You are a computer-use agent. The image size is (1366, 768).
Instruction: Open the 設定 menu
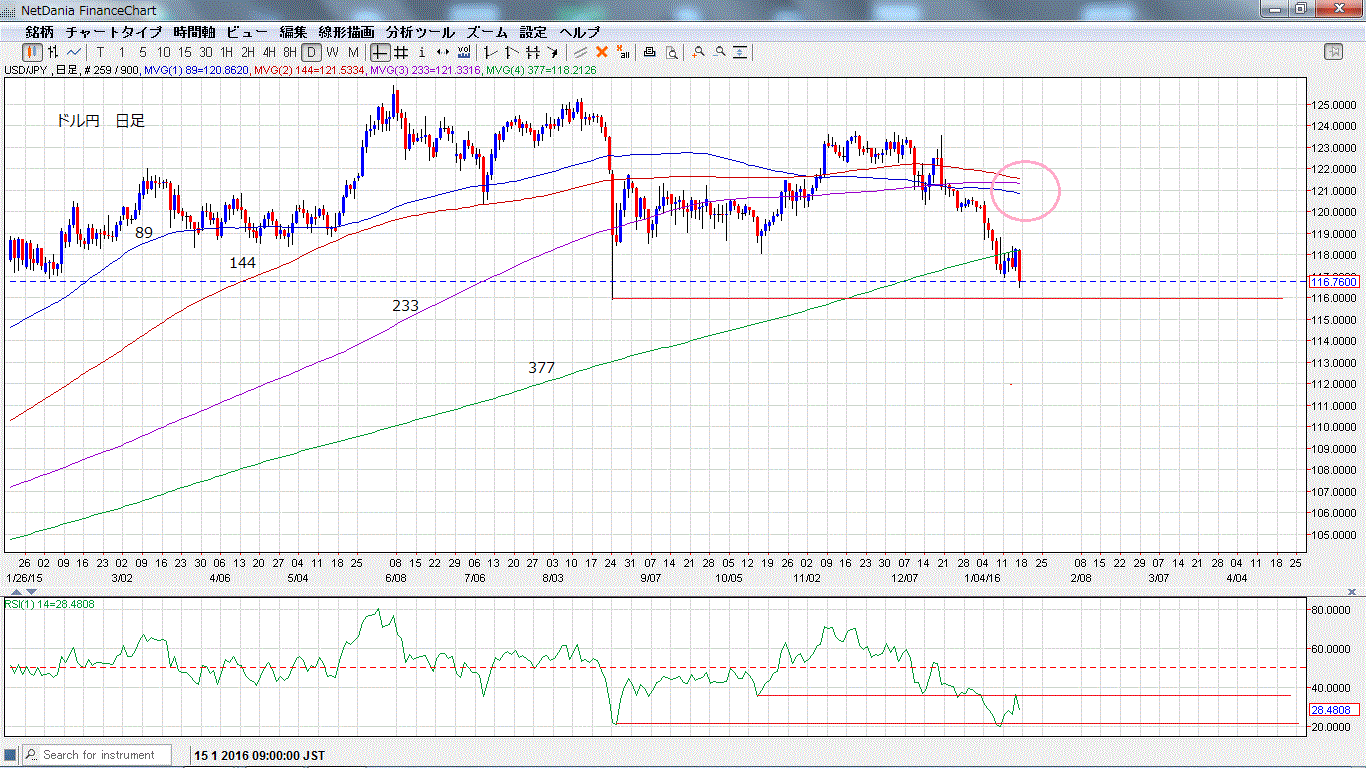(x=533, y=32)
